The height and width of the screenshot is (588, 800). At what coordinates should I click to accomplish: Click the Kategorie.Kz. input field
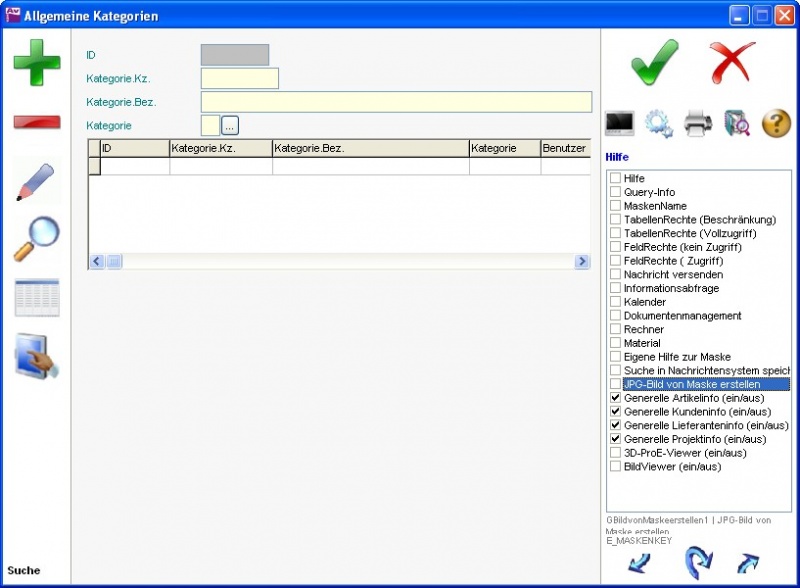(x=240, y=79)
